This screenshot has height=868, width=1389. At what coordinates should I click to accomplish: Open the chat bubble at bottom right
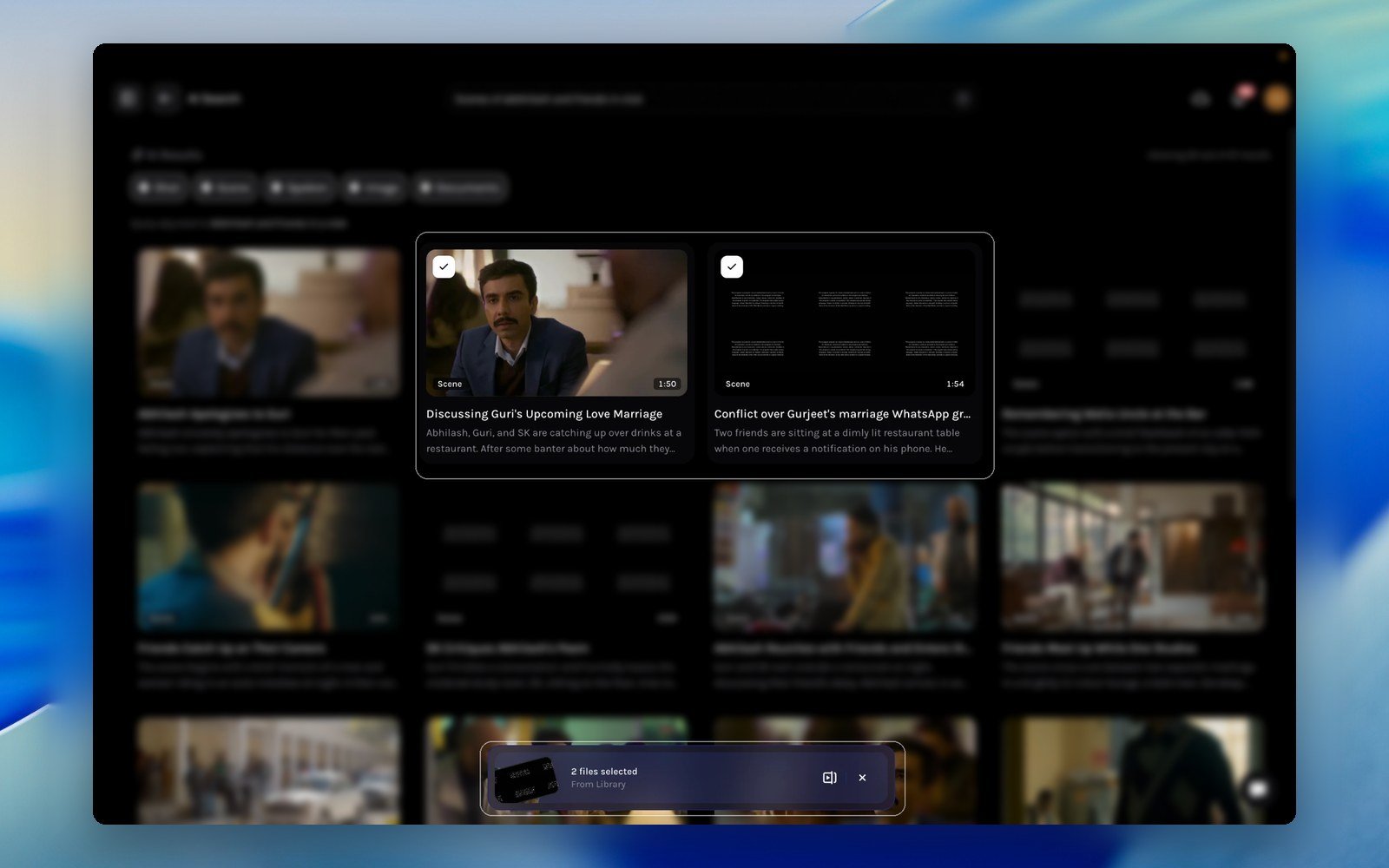pyautogui.click(x=1258, y=789)
